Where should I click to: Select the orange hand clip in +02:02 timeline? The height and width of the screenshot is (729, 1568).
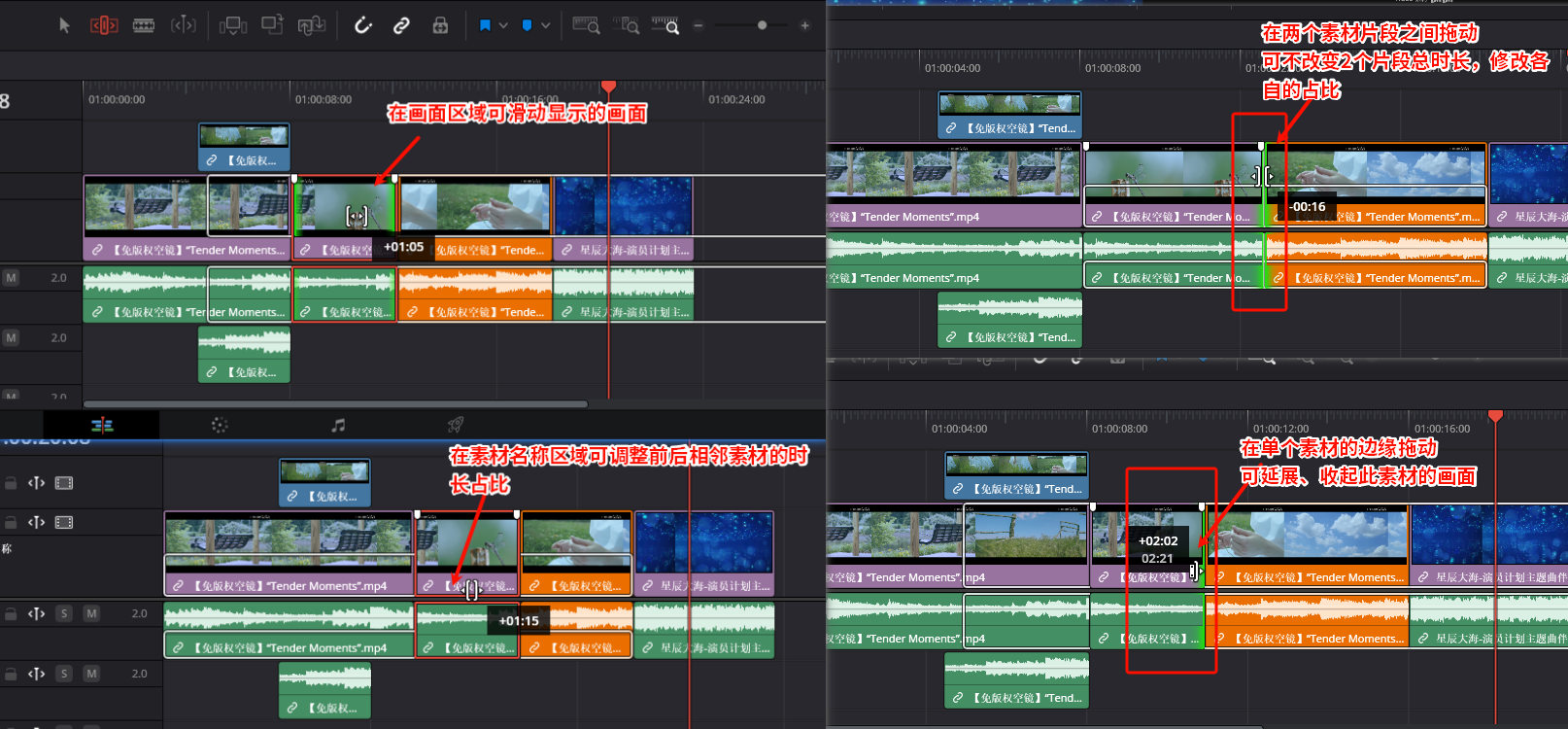click(1308, 545)
